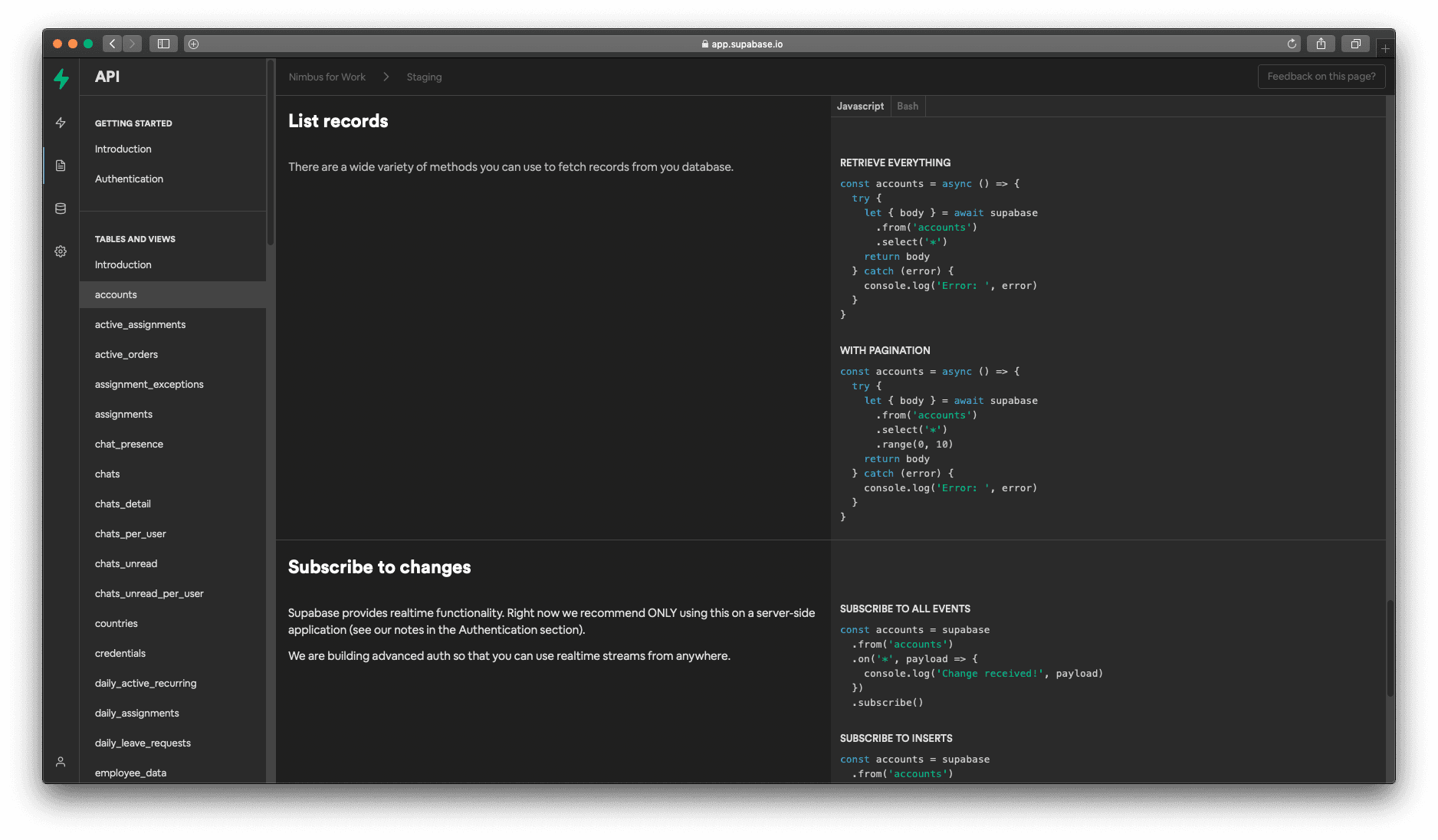Toggle the Safari sidebar button

[163, 44]
